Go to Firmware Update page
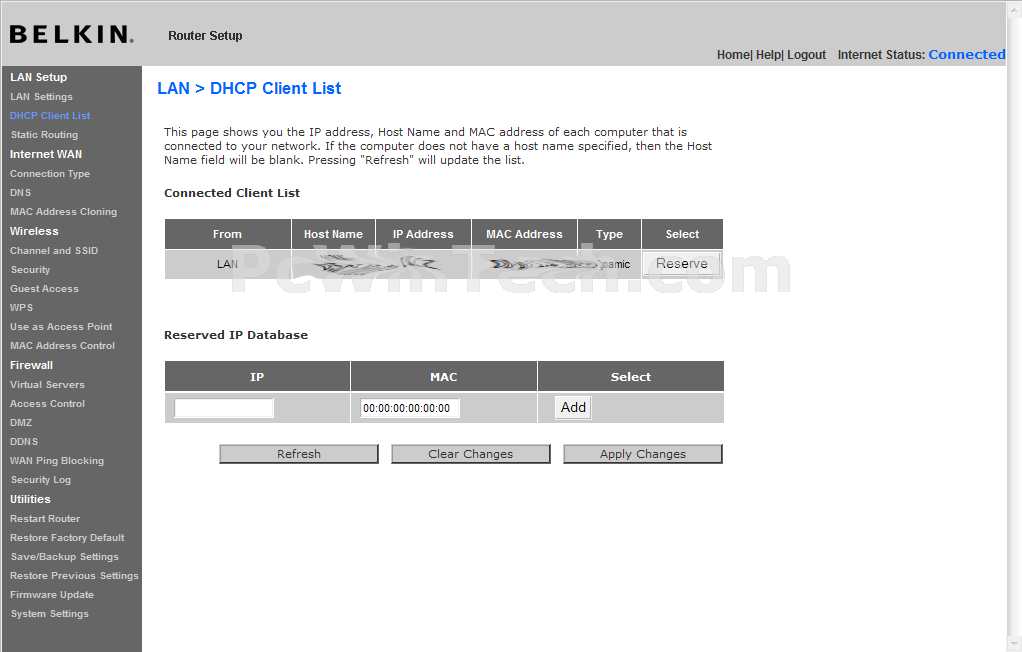1022x652 pixels. [51, 594]
